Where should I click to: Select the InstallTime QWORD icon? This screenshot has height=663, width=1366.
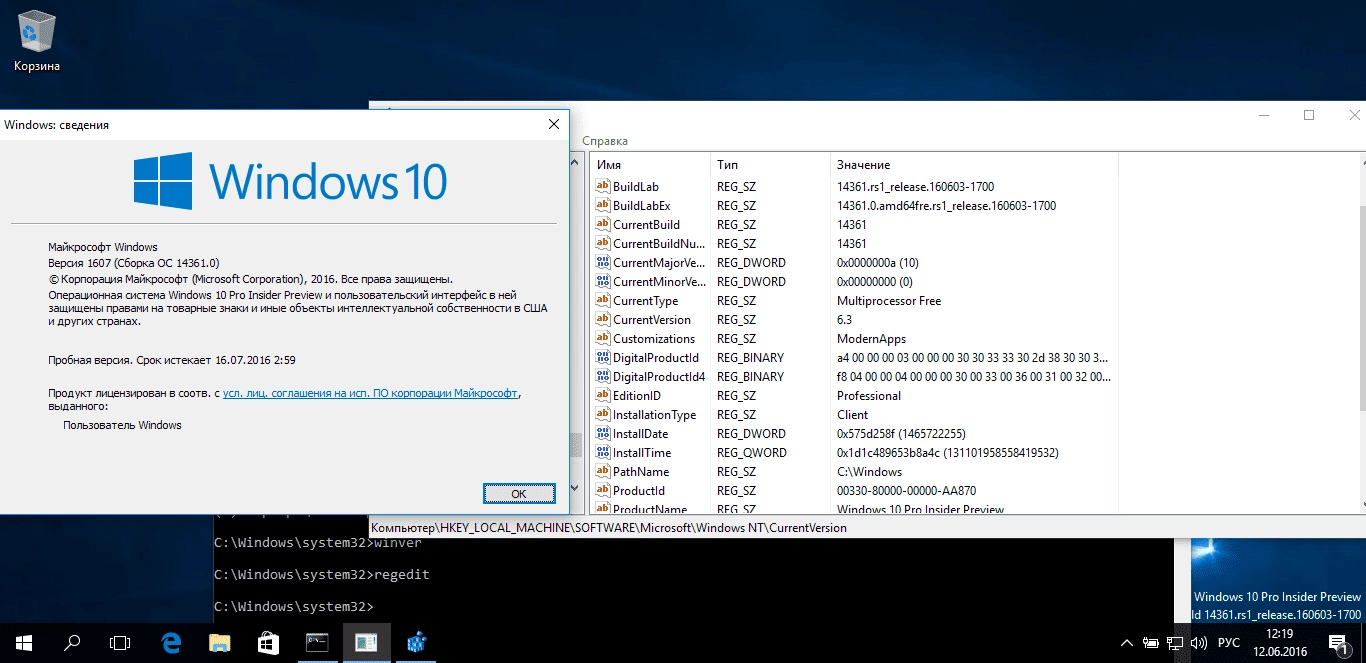tap(603, 453)
